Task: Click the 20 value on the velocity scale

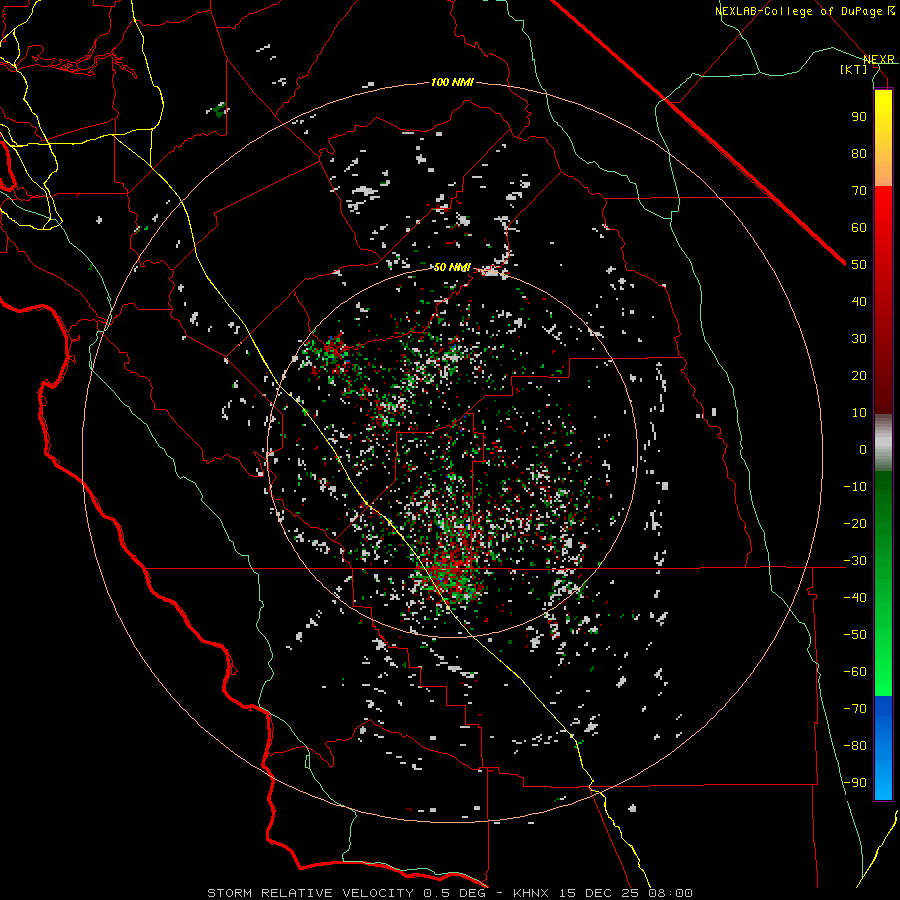Action: [859, 375]
